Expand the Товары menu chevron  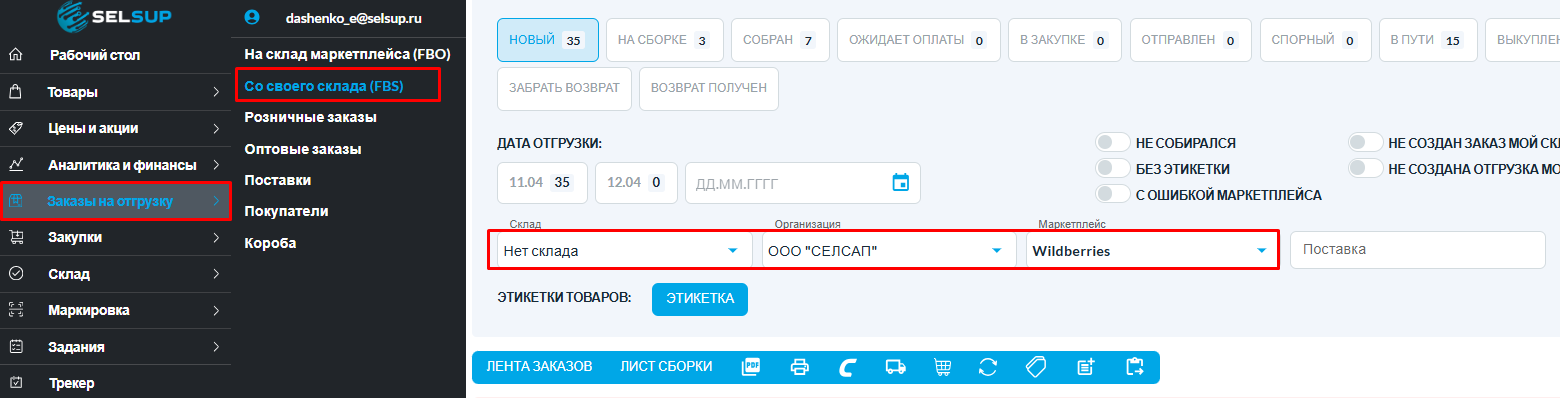click(x=216, y=92)
